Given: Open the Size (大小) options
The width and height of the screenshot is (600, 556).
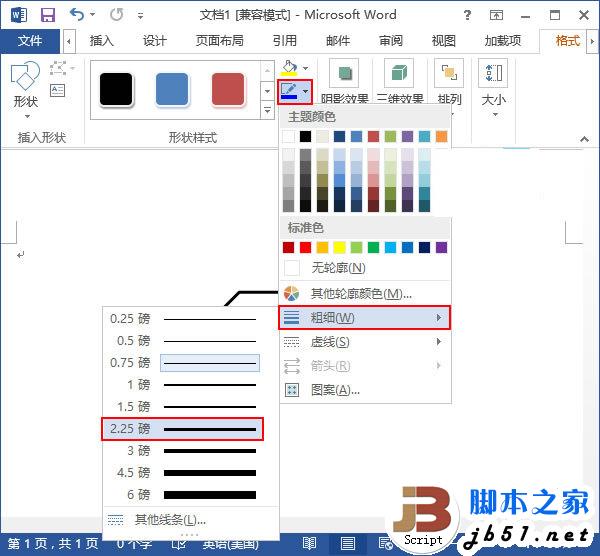Looking at the screenshot, I should [494, 88].
